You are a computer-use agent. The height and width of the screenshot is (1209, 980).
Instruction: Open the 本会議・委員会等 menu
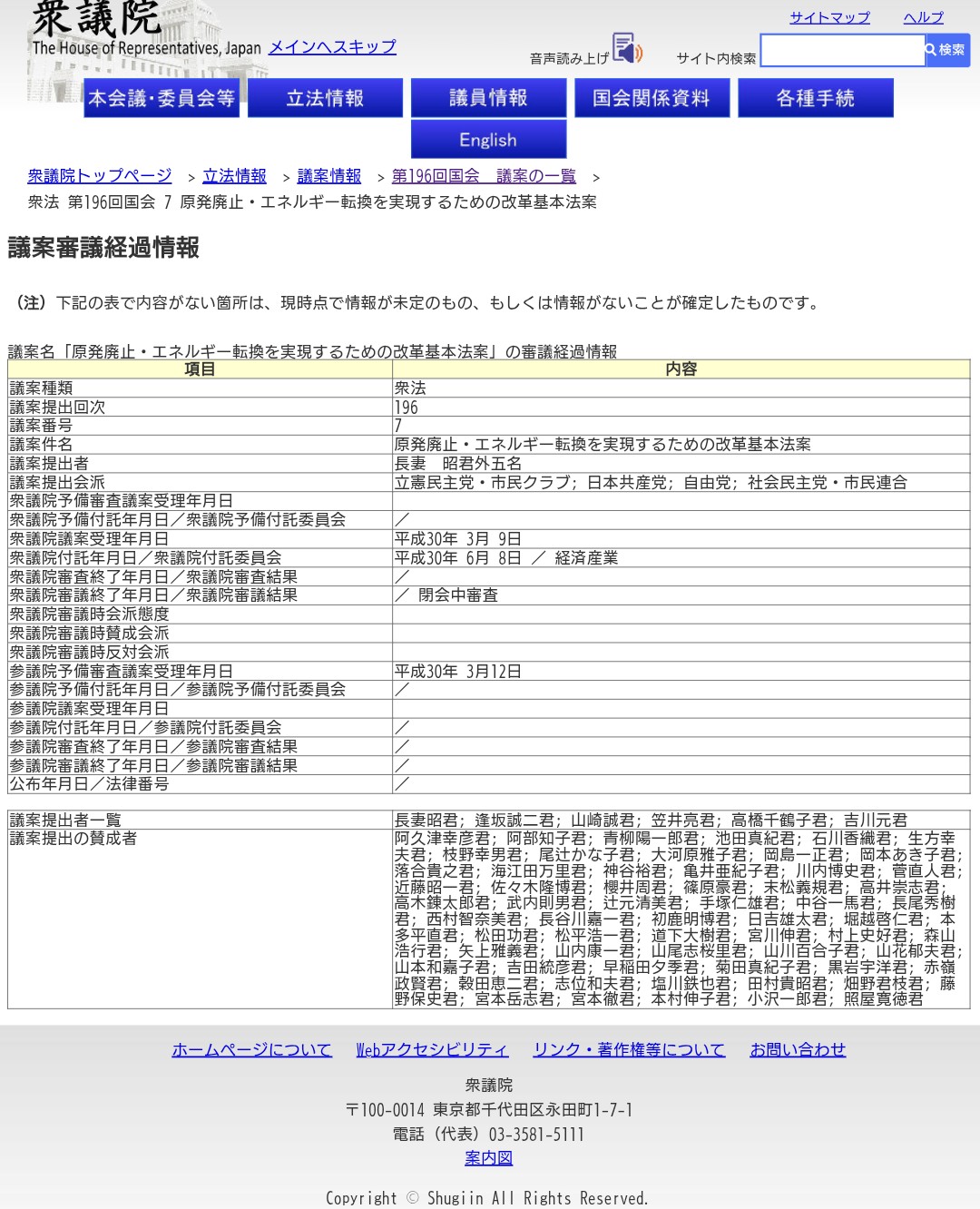coord(162,98)
